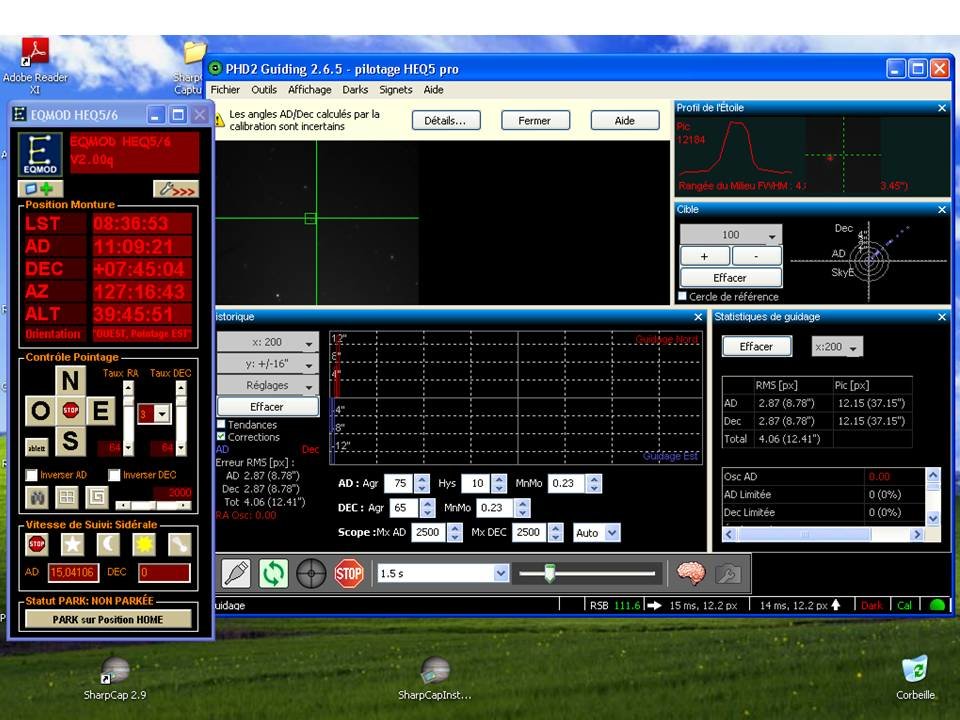Click the - zoom button in Cible panel
This screenshot has height=720, width=960.
click(757, 256)
